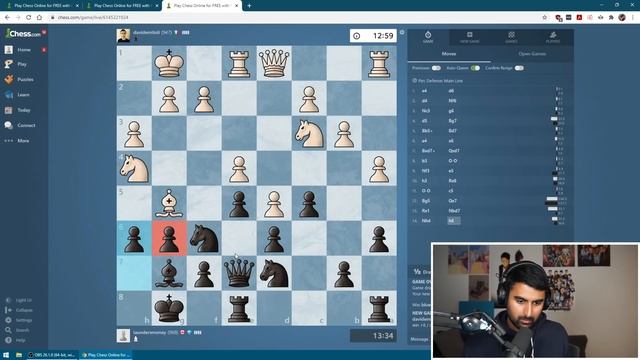The width and height of the screenshot is (640, 360).
Task: Switch to the Games tab
Action: tap(511, 37)
